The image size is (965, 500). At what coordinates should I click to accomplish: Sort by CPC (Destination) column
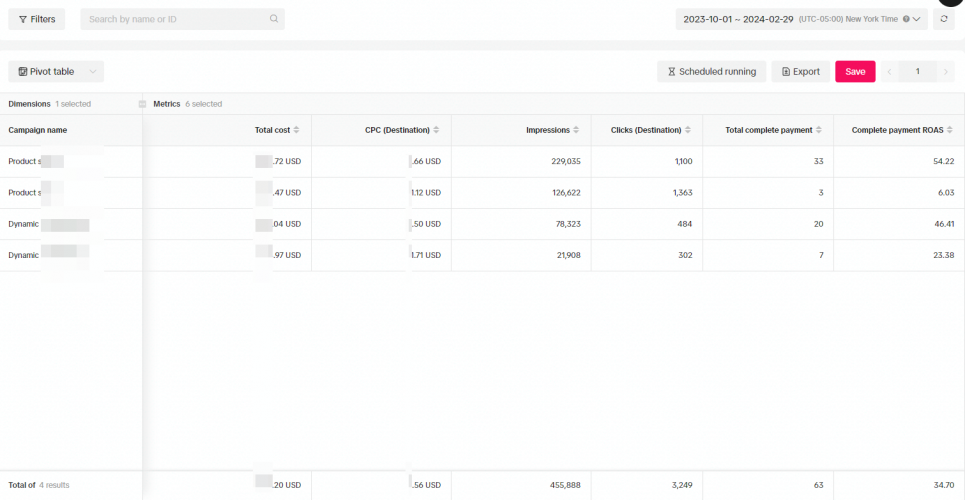coord(436,130)
